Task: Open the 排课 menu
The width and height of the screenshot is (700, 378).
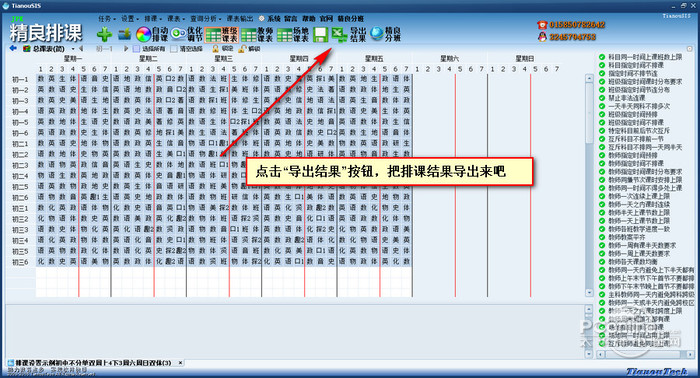Action: point(153,19)
